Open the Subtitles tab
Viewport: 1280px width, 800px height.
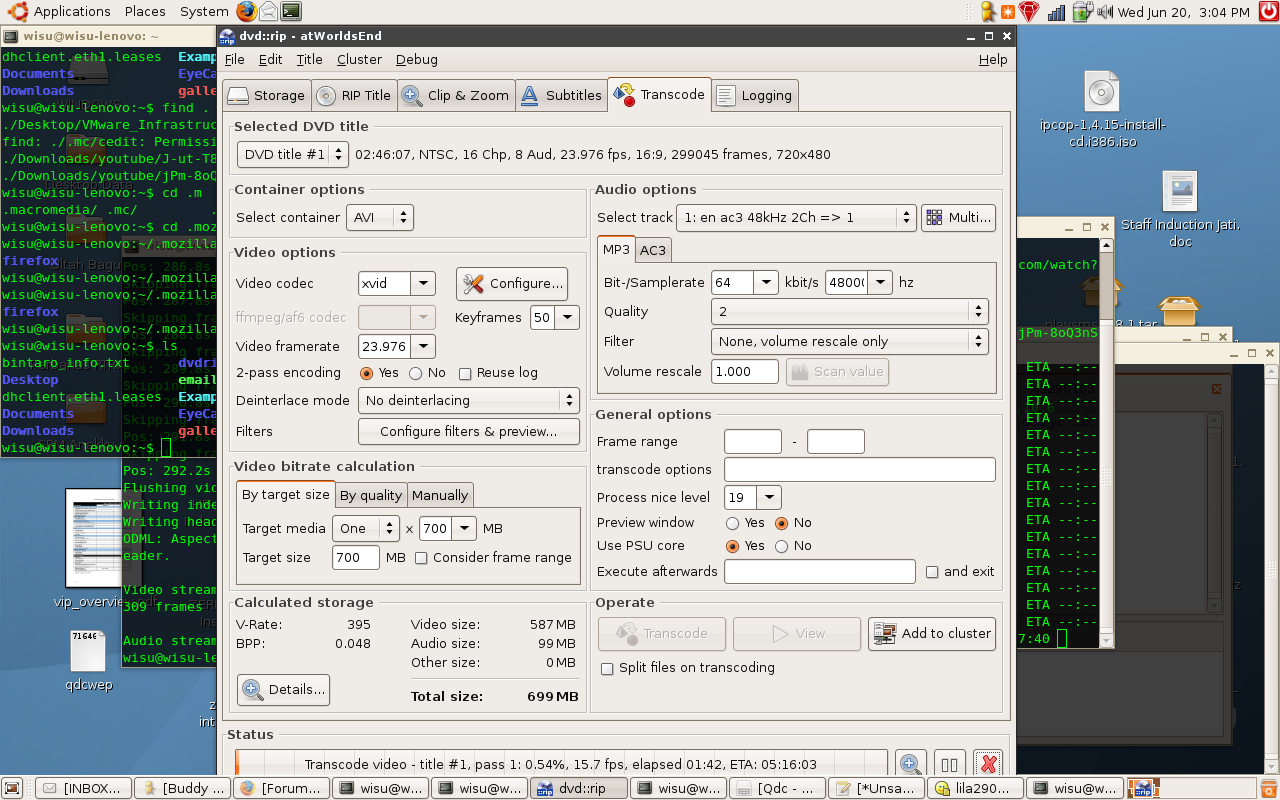click(x=561, y=96)
